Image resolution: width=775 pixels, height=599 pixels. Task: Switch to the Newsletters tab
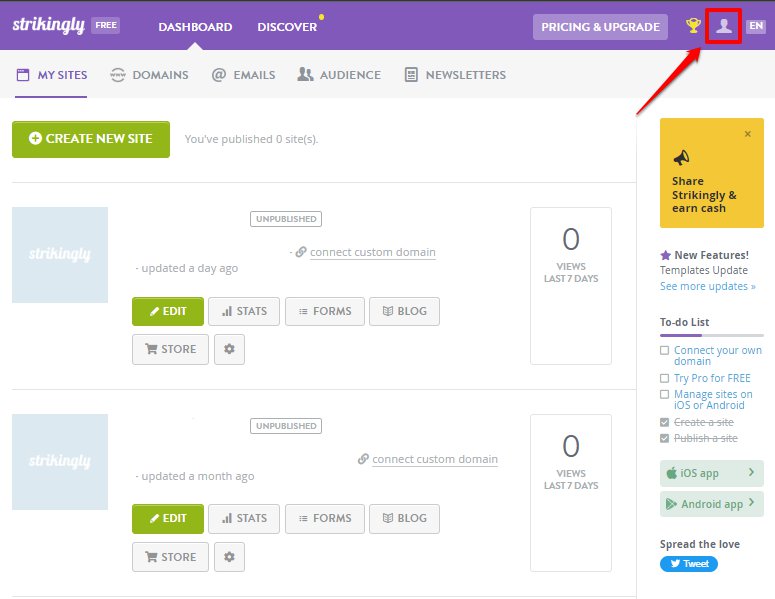coord(455,75)
